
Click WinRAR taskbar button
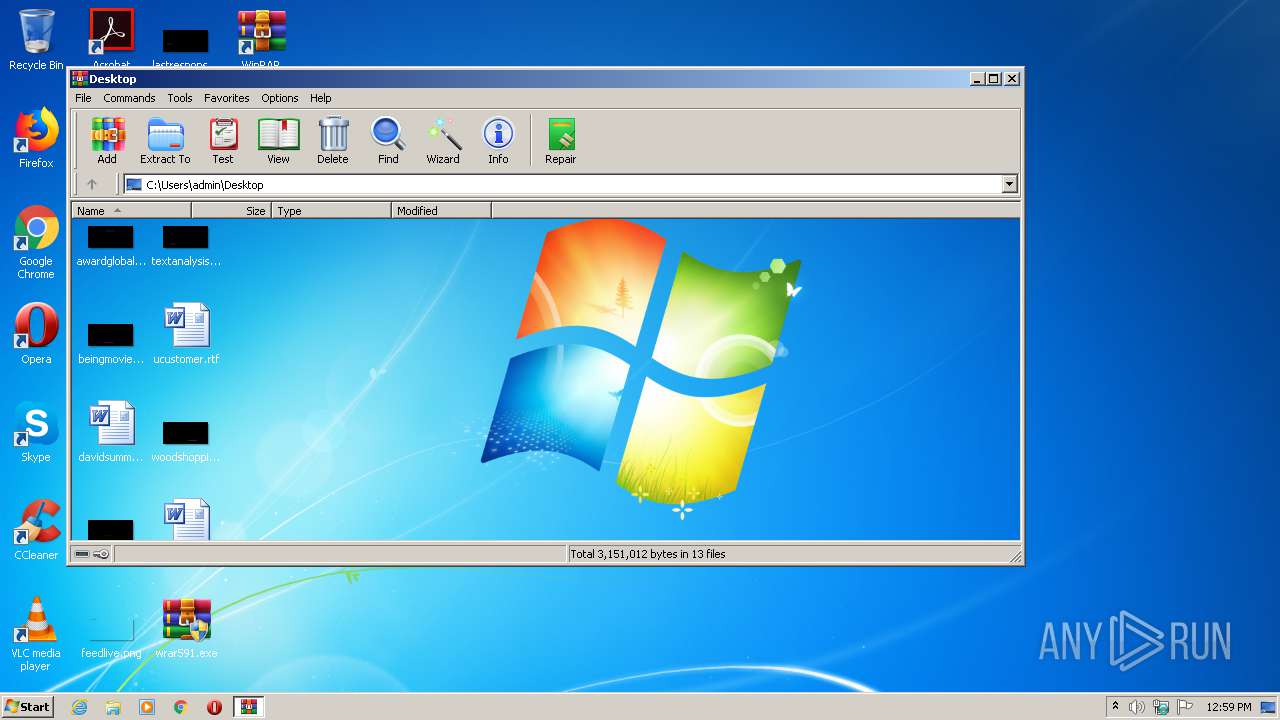pos(248,707)
